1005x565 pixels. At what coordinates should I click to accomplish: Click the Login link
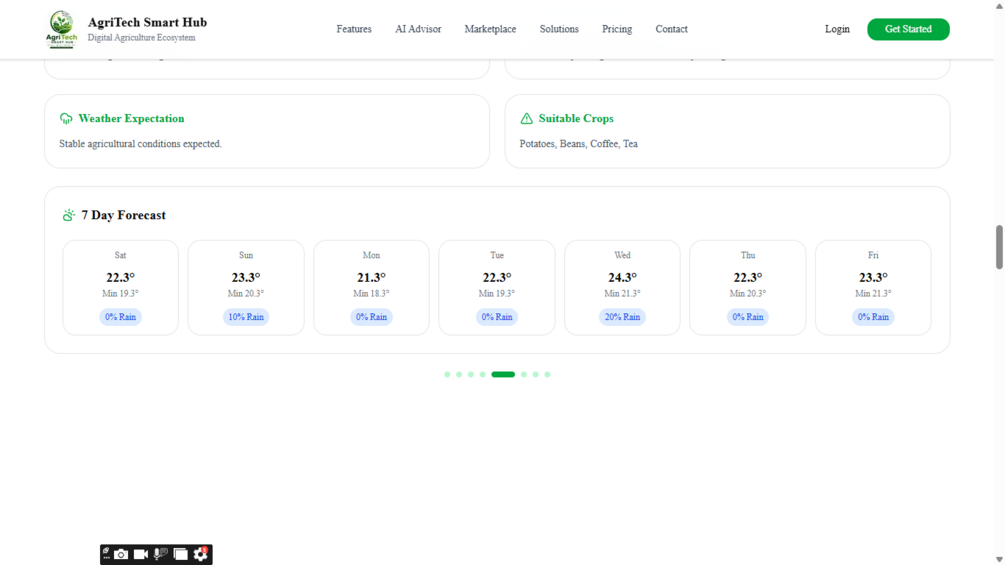837,29
